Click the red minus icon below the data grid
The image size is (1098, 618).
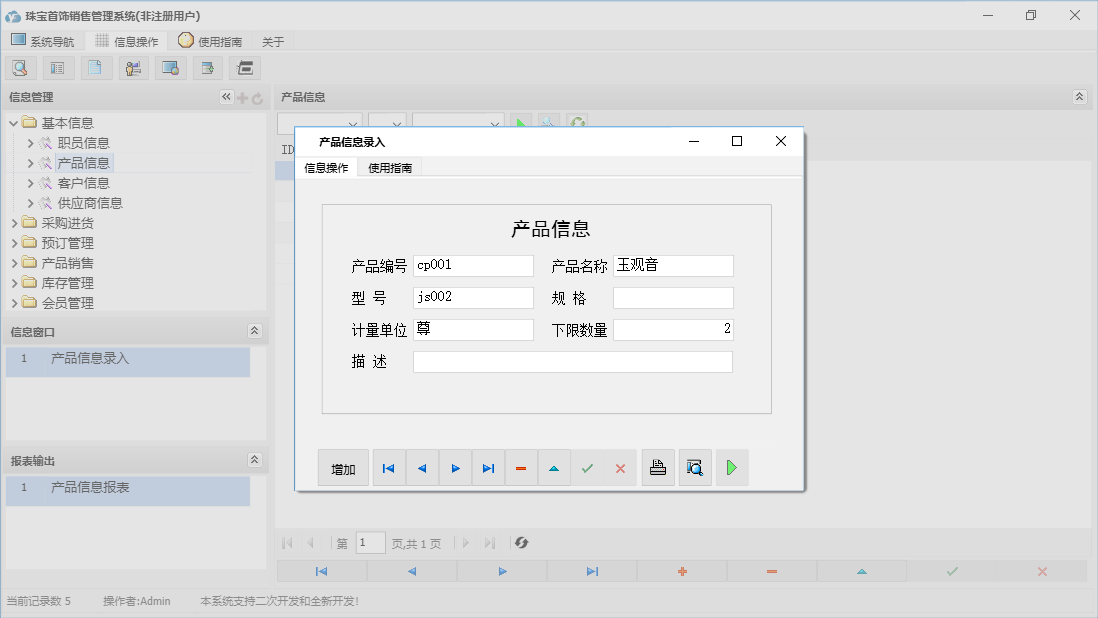pyautogui.click(x=771, y=571)
